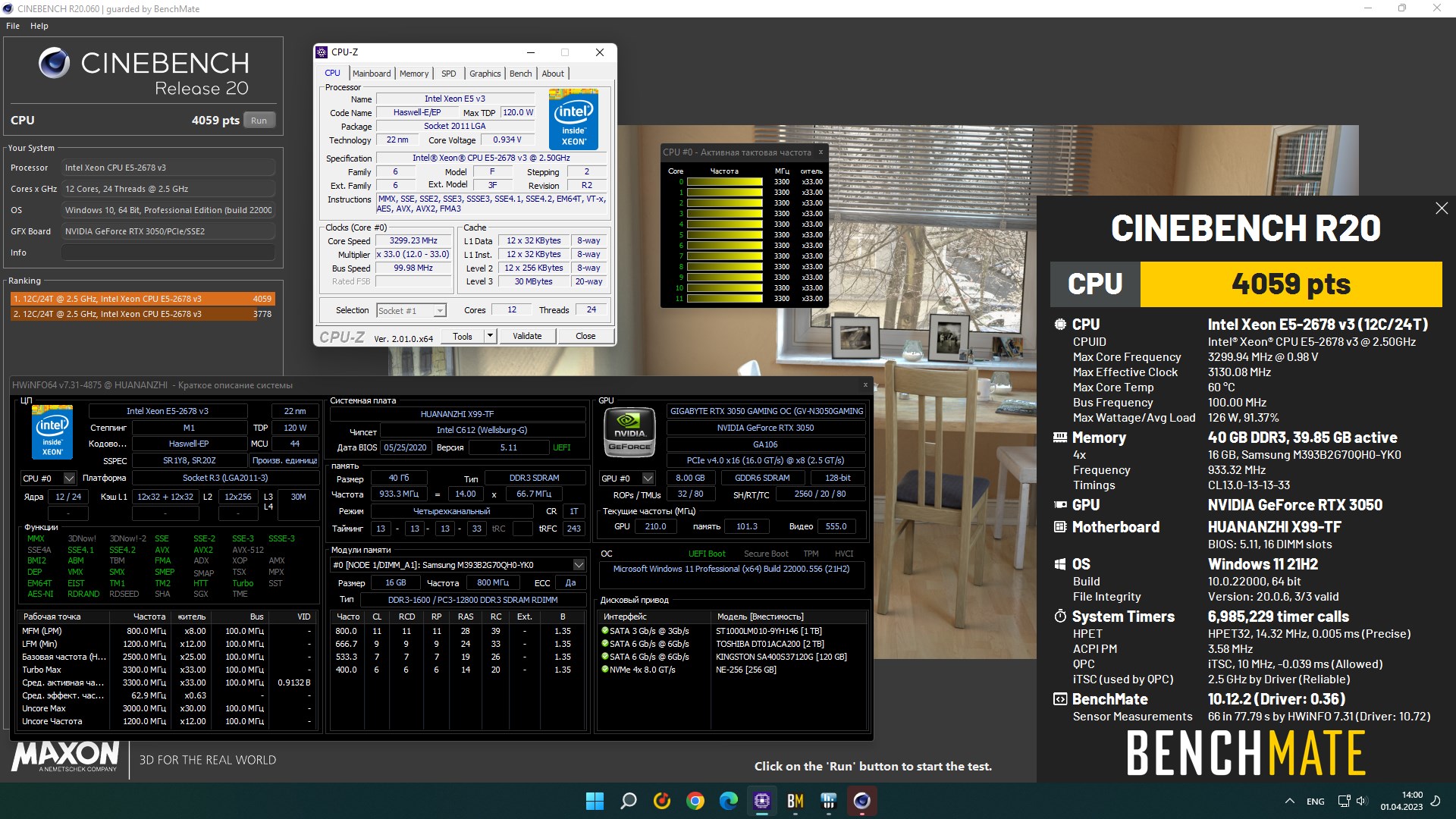Click the ENG language indicator
Screen dimensions: 1456x819
[x=1316, y=802]
